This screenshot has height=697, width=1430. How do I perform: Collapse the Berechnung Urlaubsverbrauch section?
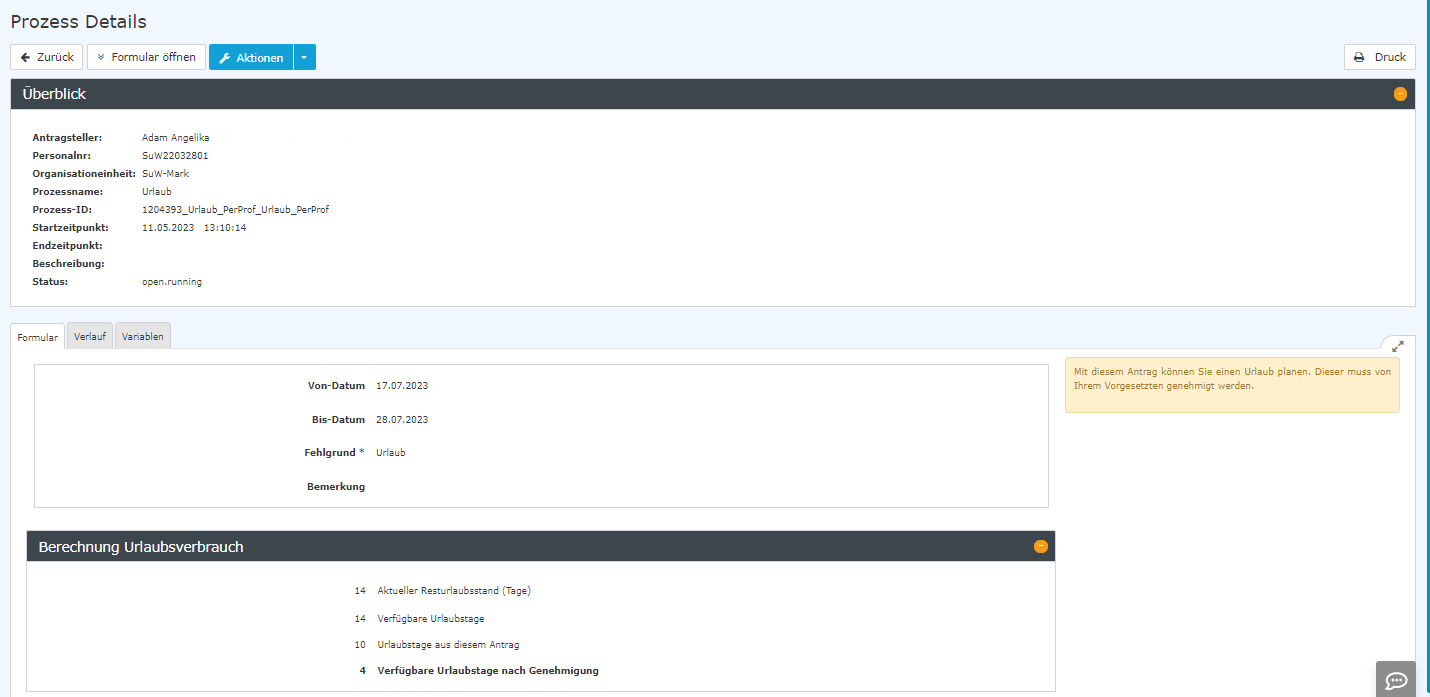[1040, 546]
